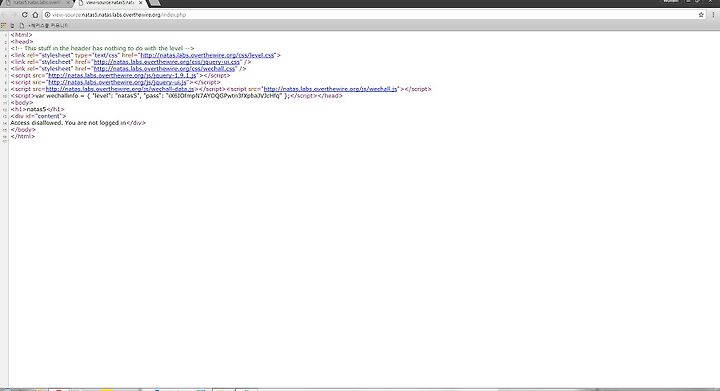This screenshot has width=720, height=391.
Task: Open the css/level.css stylesheet link
Action: coord(207,55)
